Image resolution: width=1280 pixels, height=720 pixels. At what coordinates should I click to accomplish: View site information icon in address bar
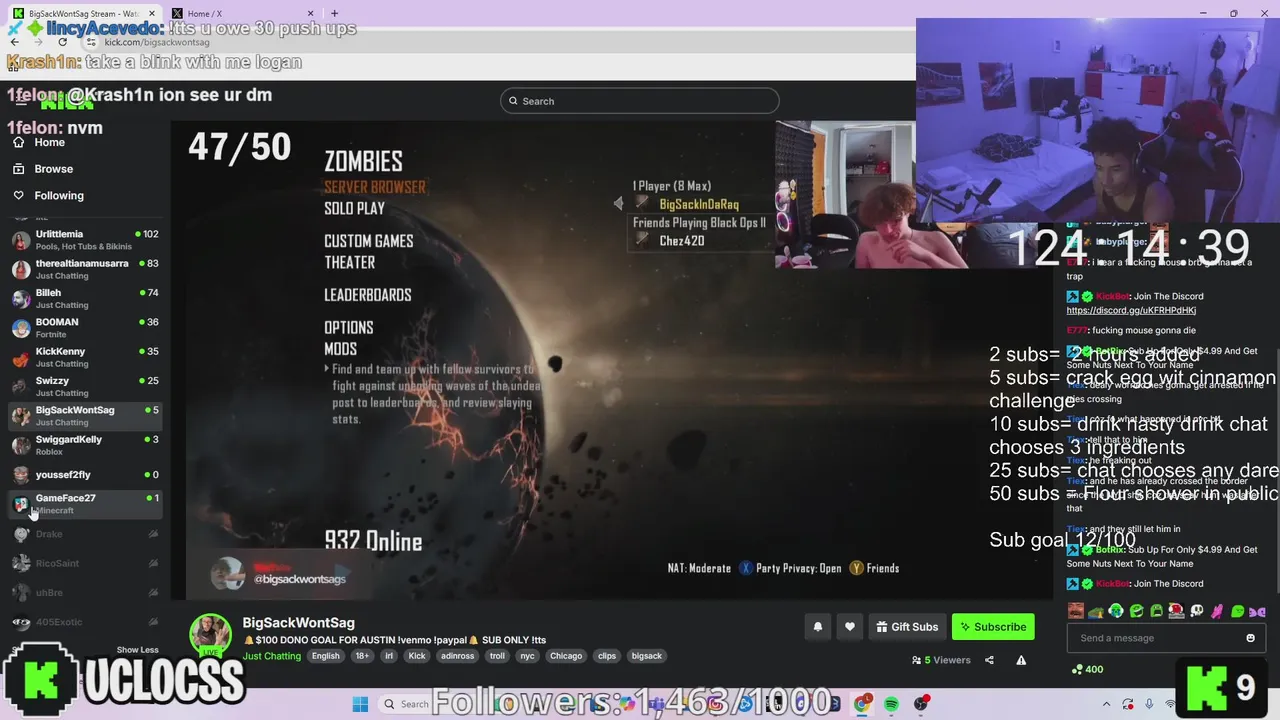tap(91, 42)
